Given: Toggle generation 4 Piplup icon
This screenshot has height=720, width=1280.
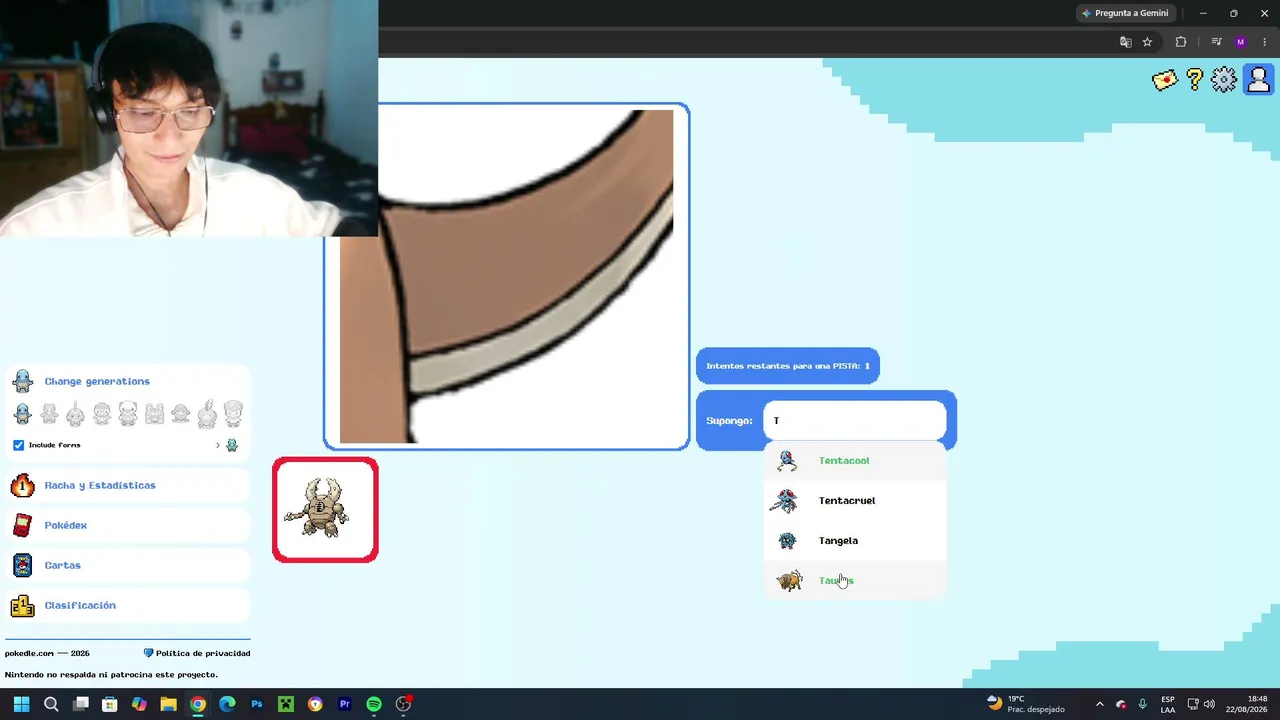Looking at the screenshot, I should (101, 414).
